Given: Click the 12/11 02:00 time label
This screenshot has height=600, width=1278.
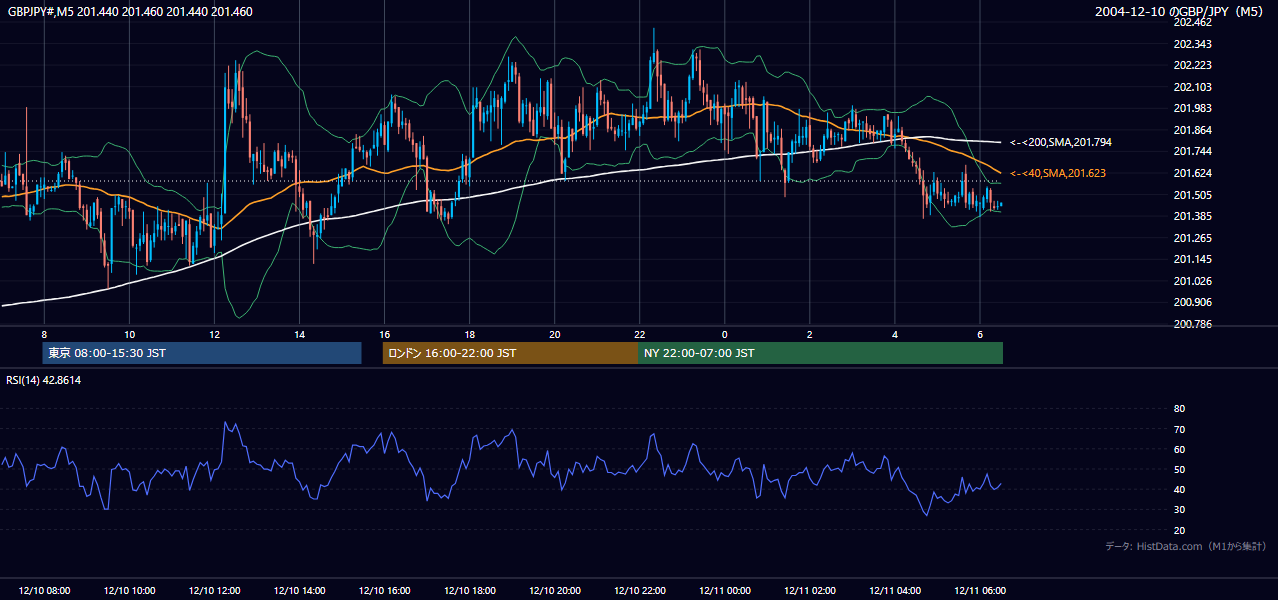Looking at the screenshot, I should [810, 590].
